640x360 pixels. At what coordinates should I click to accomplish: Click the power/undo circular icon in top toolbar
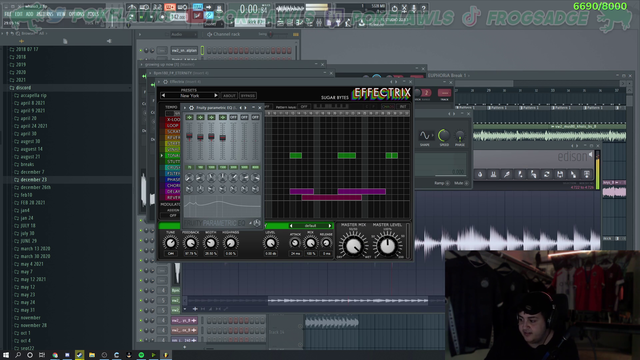pyautogui.click(x=394, y=8)
